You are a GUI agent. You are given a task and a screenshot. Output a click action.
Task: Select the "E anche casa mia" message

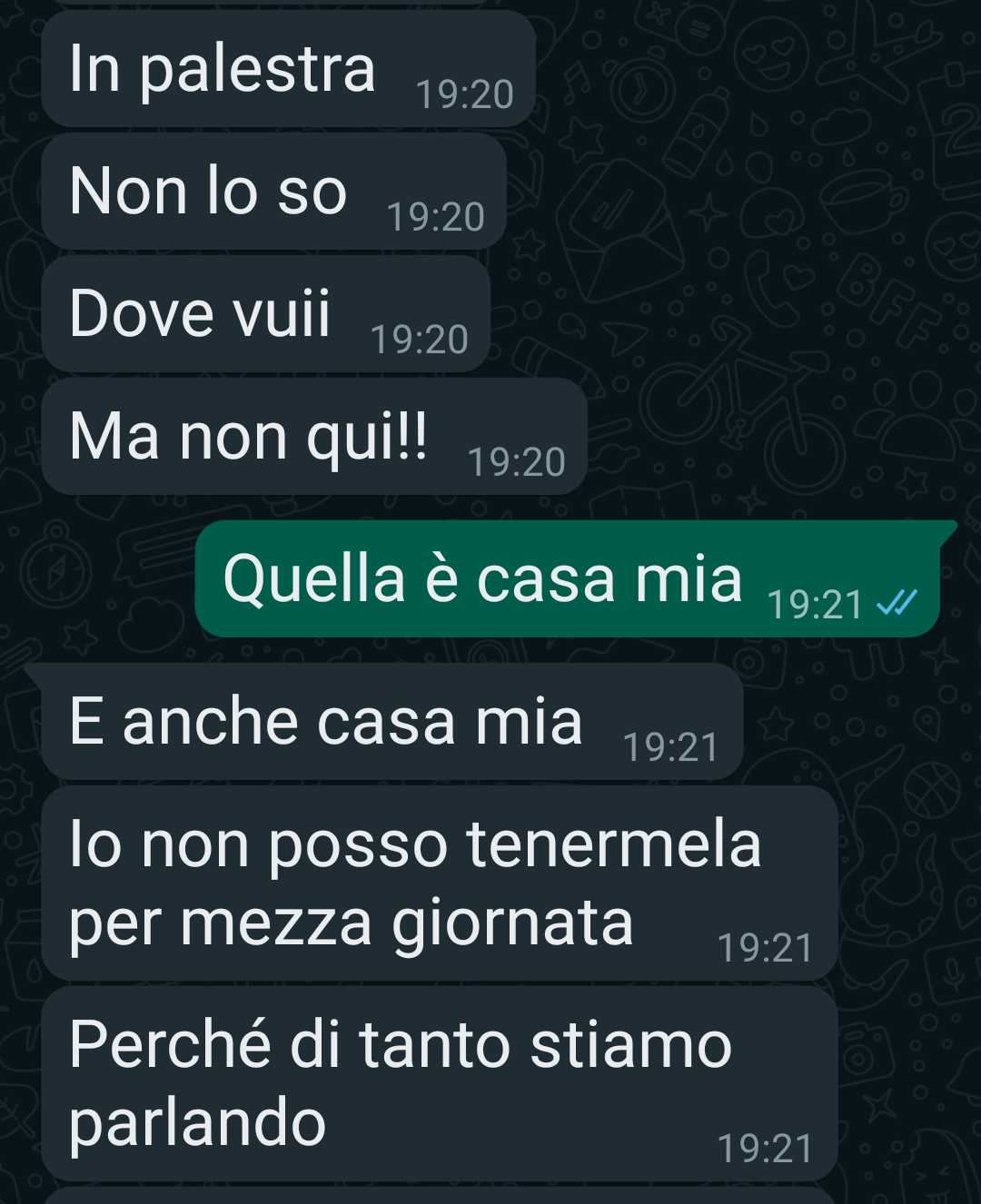[x=392, y=721]
